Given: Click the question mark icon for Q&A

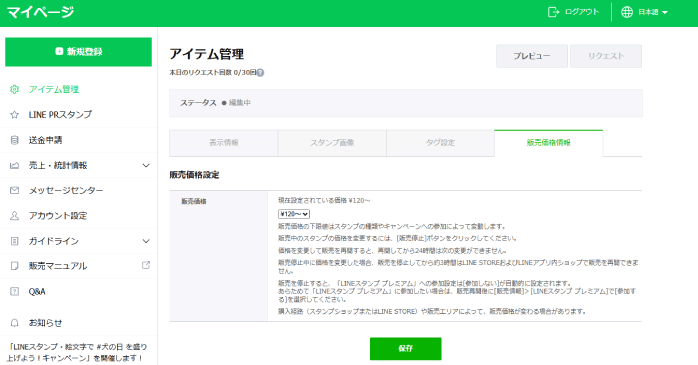Looking at the screenshot, I should click(15, 292).
